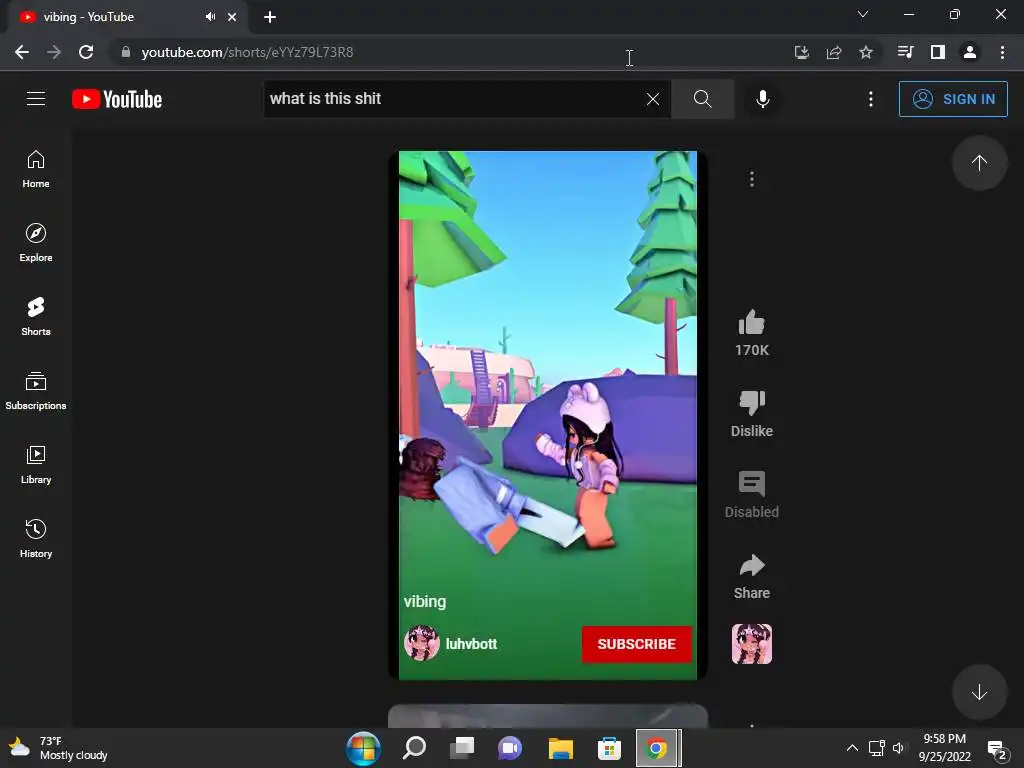Open the Windows Start menu
Screen dimensions: 1024x768
pos(363,748)
